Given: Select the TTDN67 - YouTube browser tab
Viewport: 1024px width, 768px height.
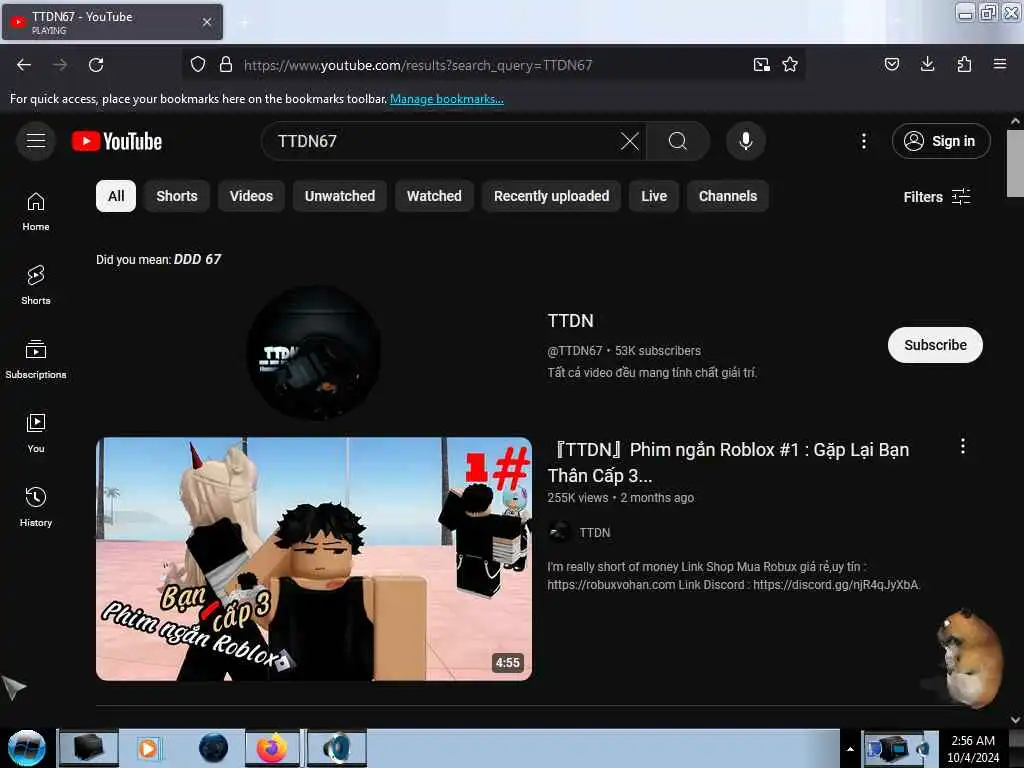Looking at the screenshot, I should [x=112, y=22].
